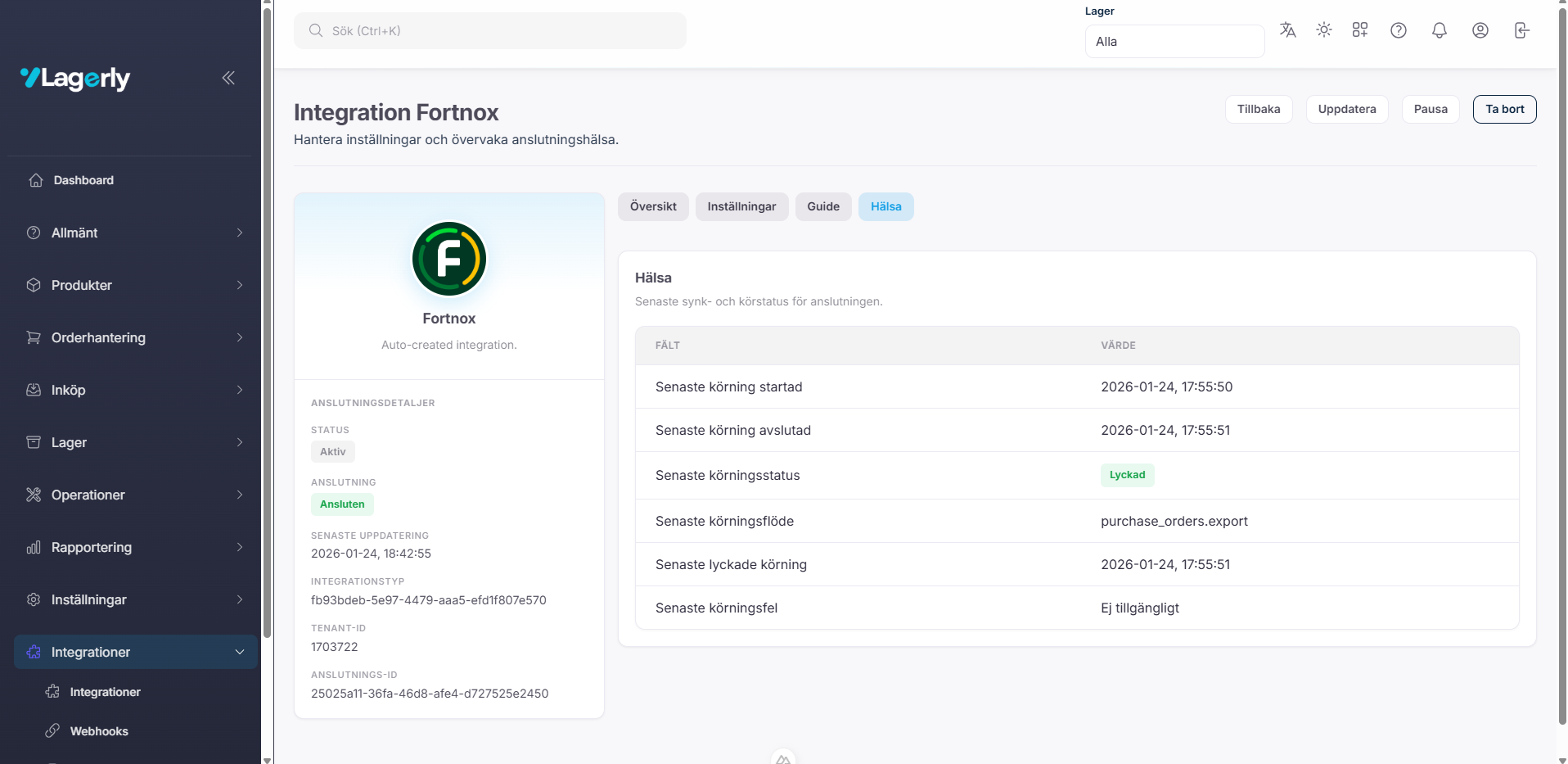
Task: Open the Lager dropdown showing Alla
Action: coord(1174,41)
